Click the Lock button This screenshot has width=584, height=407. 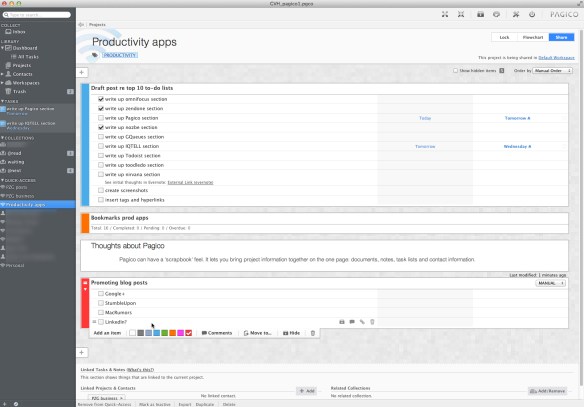pyautogui.click(x=504, y=37)
